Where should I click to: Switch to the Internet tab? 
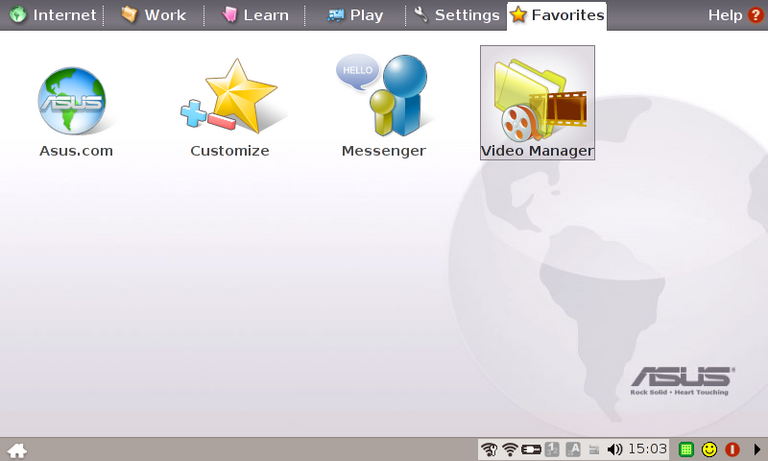(x=53, y=15)
